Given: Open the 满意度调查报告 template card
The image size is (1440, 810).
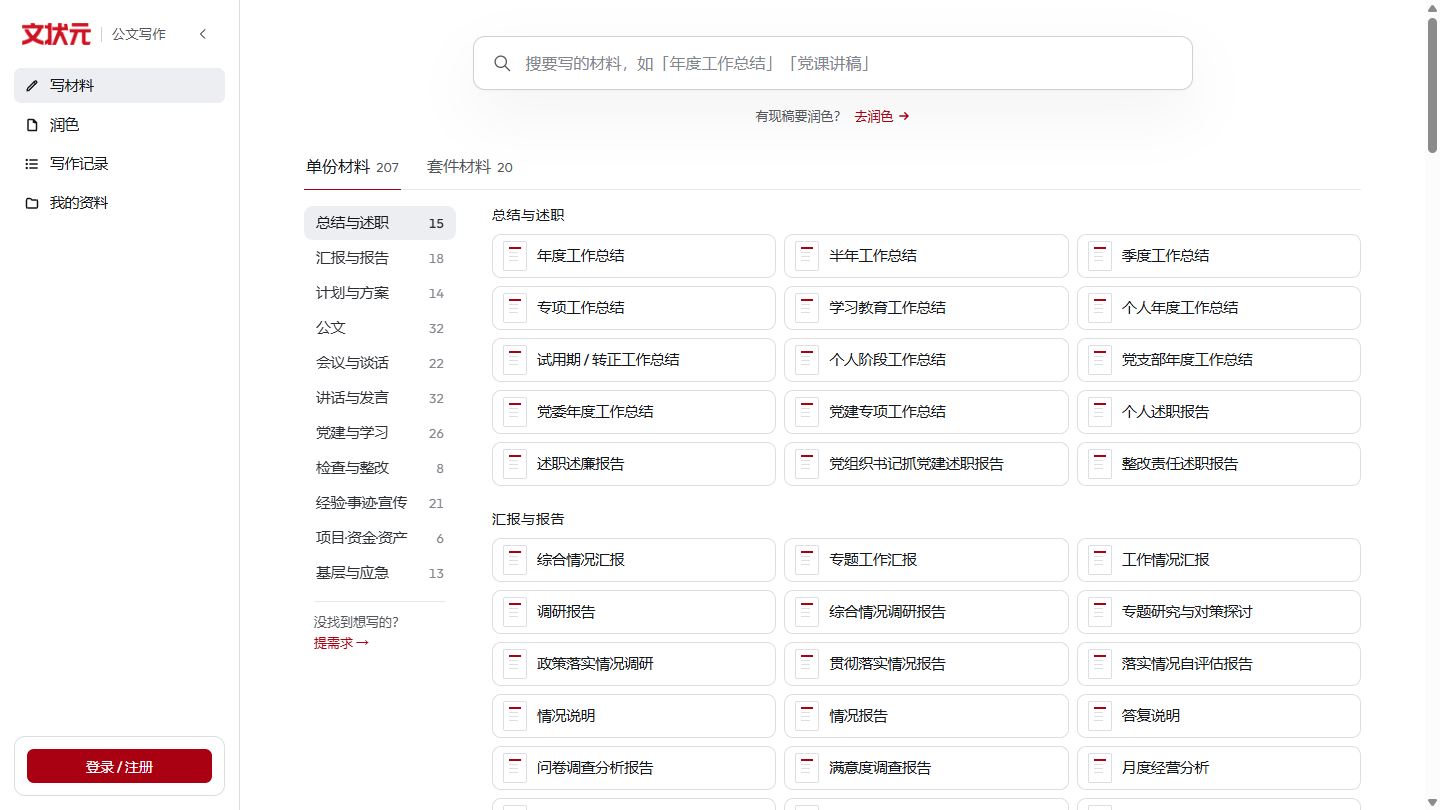Looking at the screenshot, I should pyautogui.click(x=926, y=768).
